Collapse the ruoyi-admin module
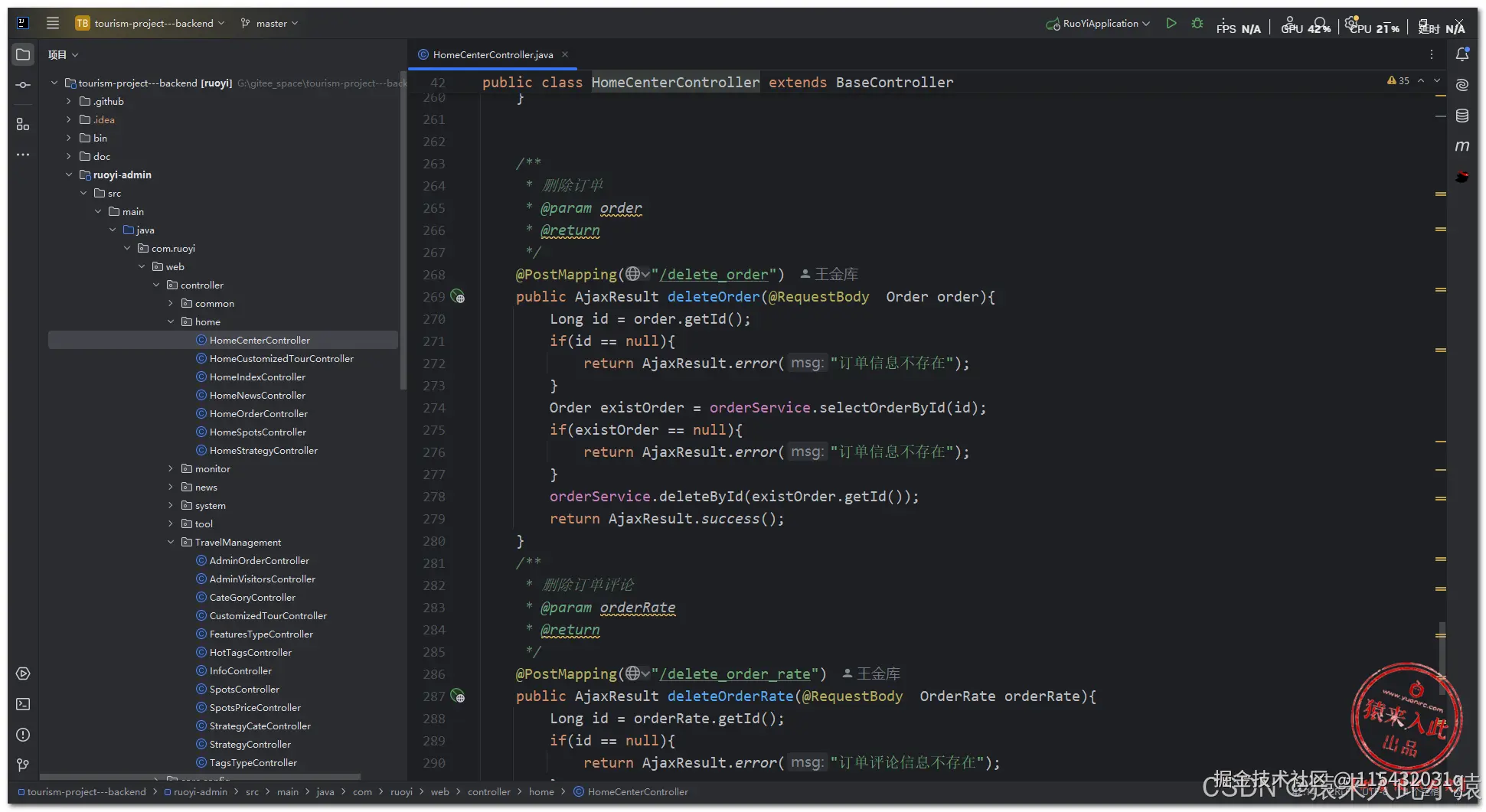Viewport: 1486px width, 812px height. click(69, 174)
